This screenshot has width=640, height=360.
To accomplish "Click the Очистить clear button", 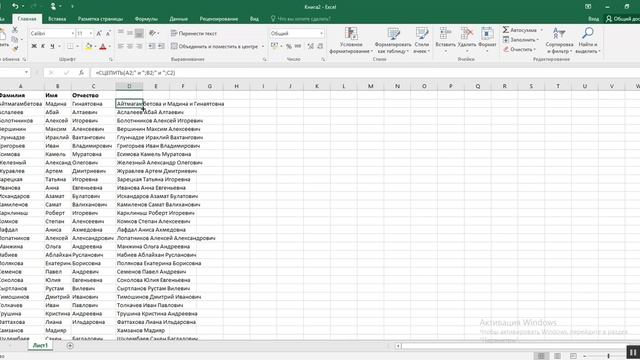I will (x=520, y=49).
